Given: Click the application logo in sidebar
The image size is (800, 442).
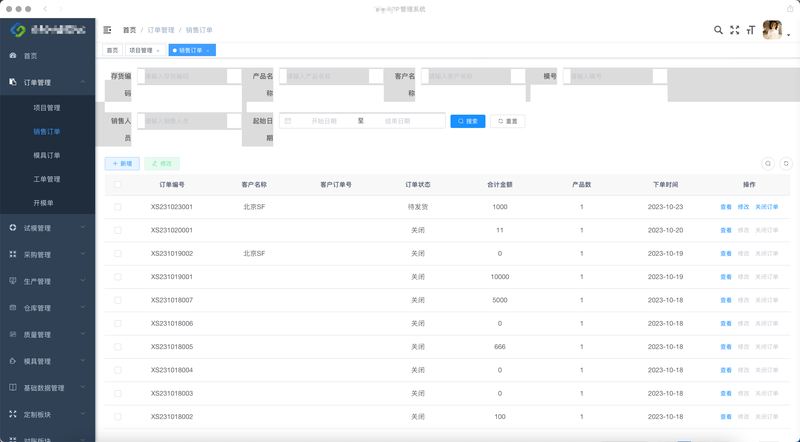Looking at the screenshot, I should pos(18,30).
